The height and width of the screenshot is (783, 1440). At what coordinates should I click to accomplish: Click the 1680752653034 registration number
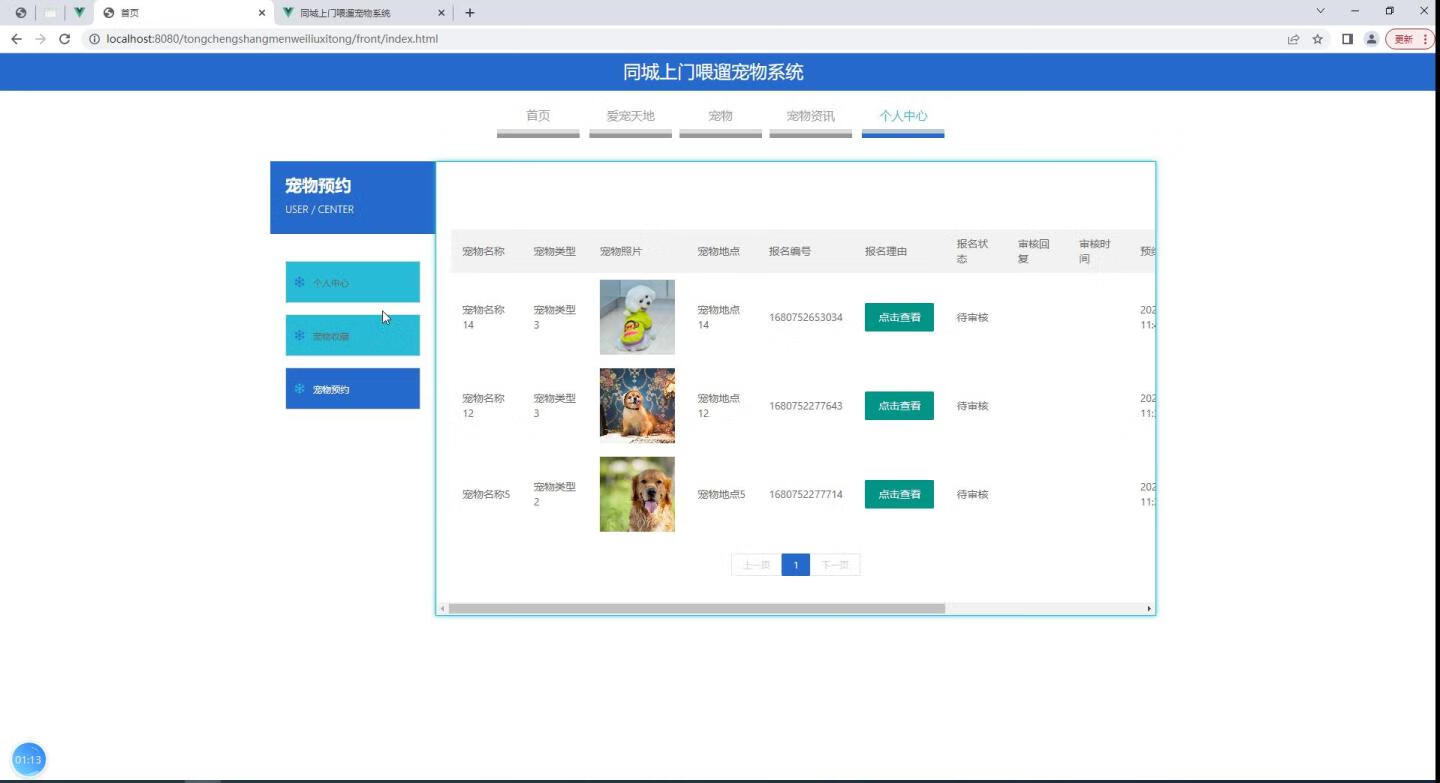[x=806, y=317]
